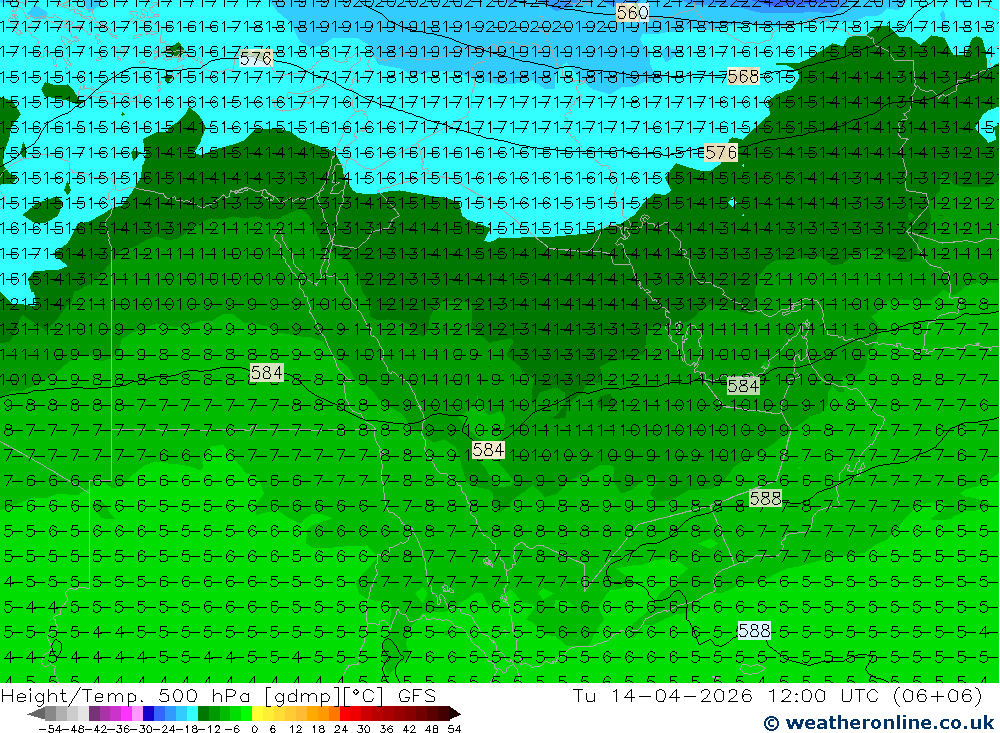Click the yellow swatch in the temperature legend
This screenshot has width=1000, height=733.
click(x=258, y=714)
